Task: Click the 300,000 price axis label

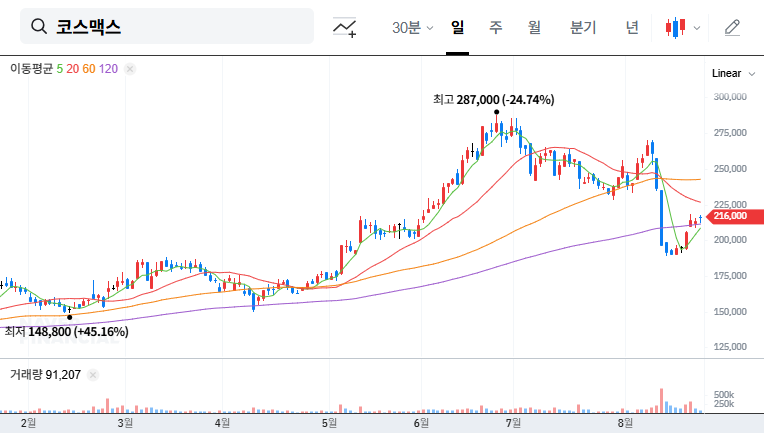Action: 730,97
